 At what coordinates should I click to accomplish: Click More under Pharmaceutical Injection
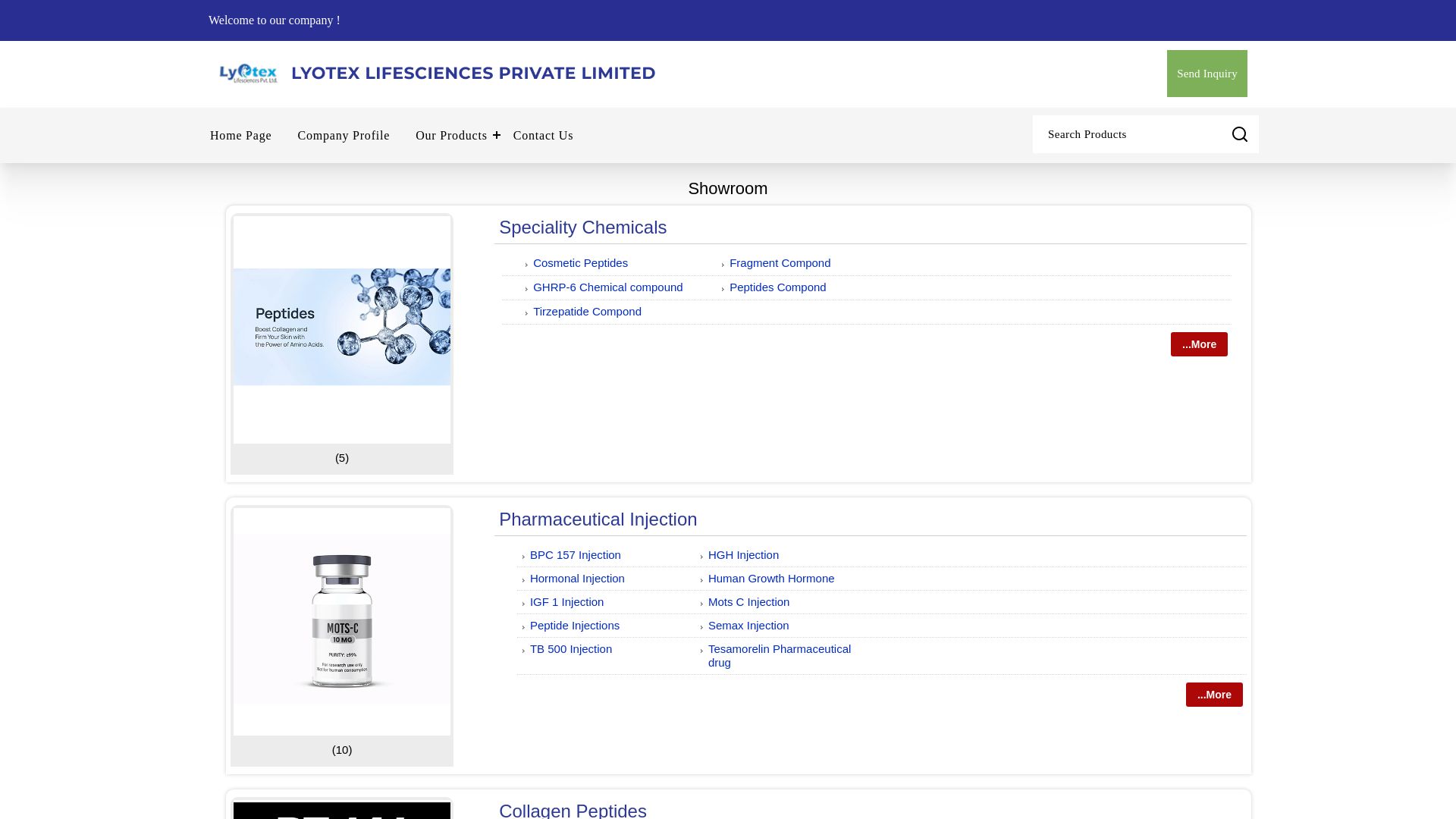pyautogui.click(x=1214, y=695)
